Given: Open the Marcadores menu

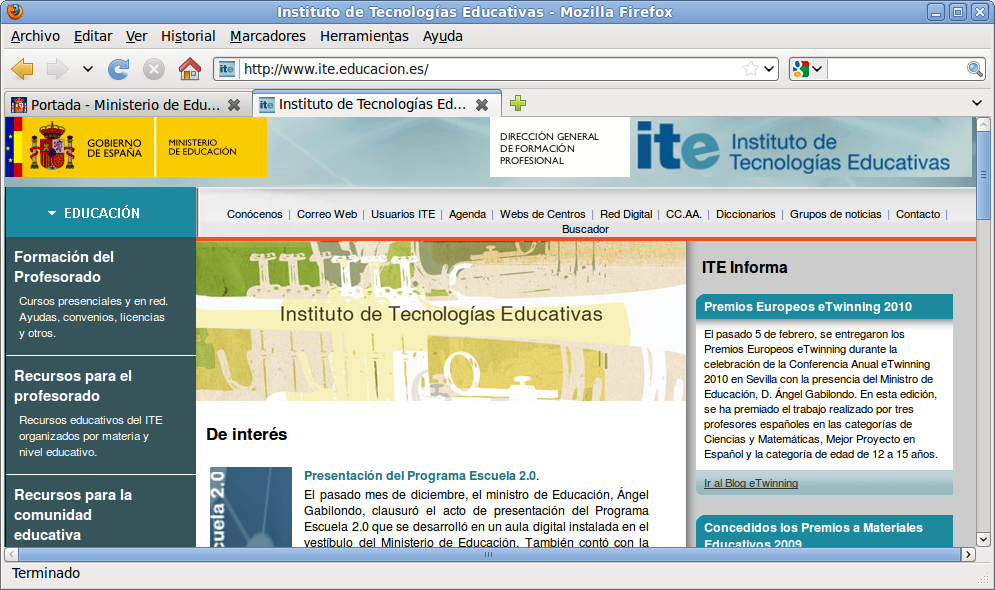Looking at the screenshot, I should (268, 36).
